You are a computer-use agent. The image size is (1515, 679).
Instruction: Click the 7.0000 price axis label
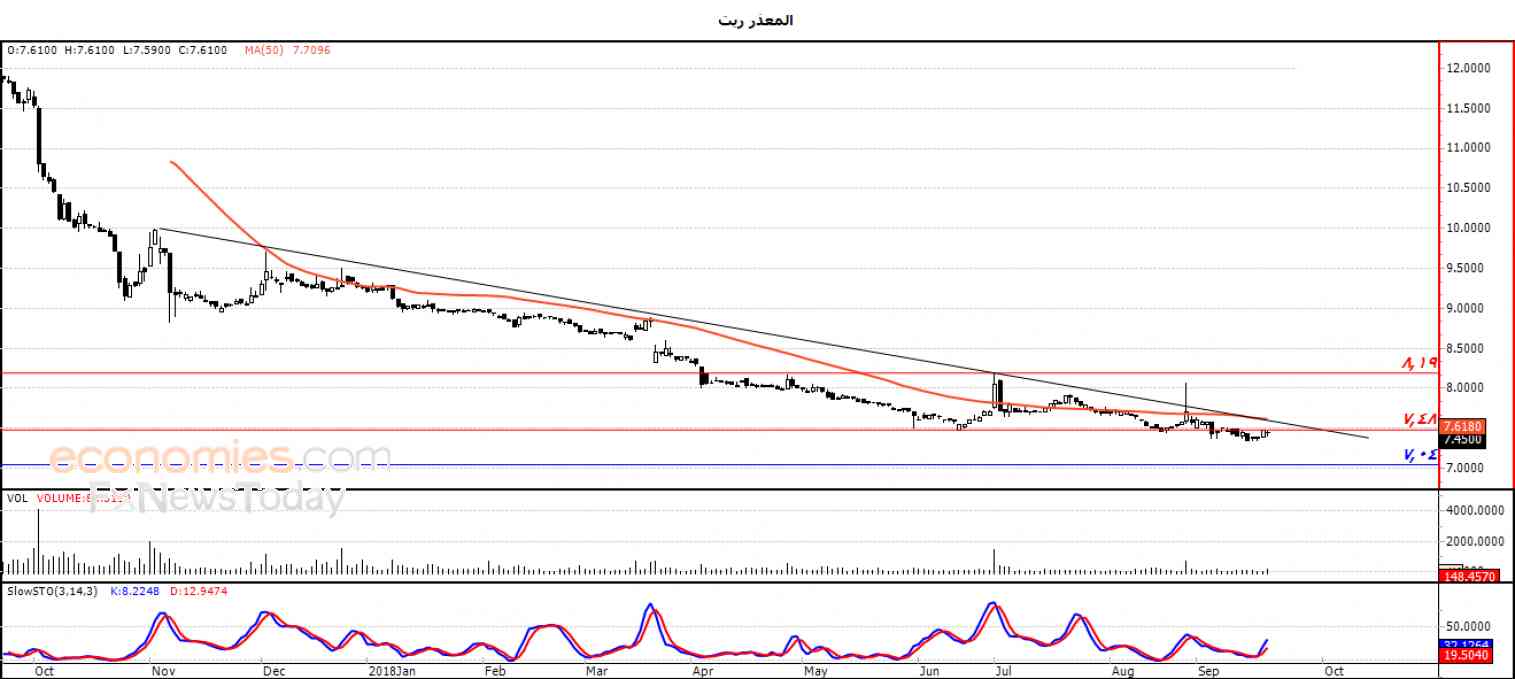click(1464, 468)
